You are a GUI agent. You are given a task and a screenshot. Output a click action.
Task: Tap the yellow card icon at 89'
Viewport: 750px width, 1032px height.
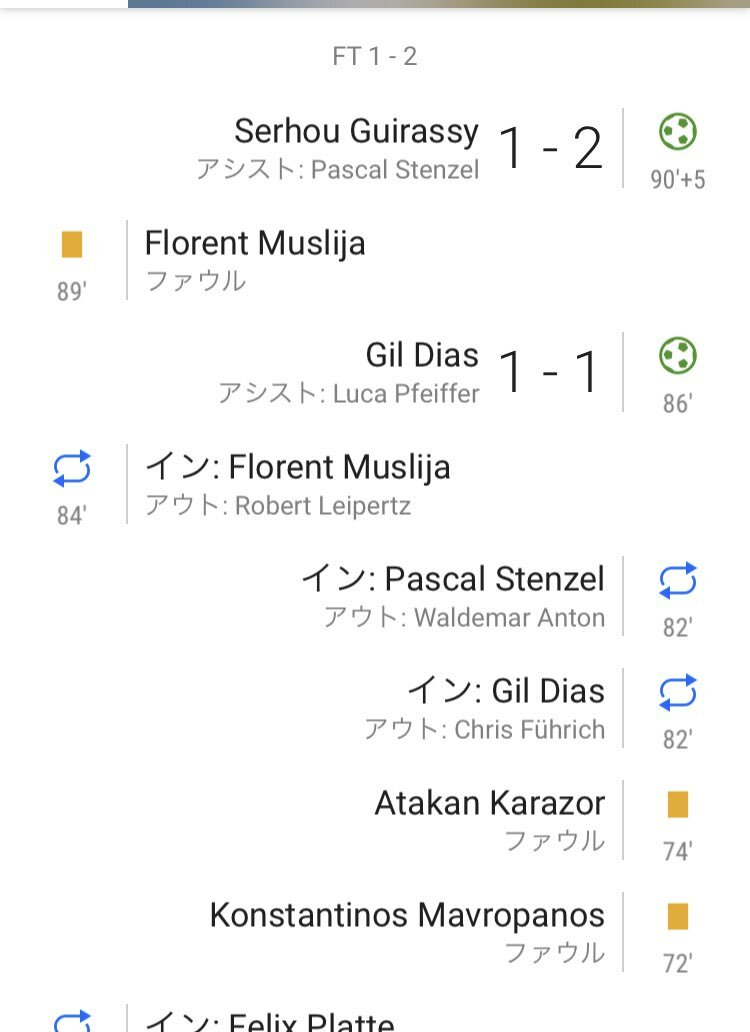point(72,245)
